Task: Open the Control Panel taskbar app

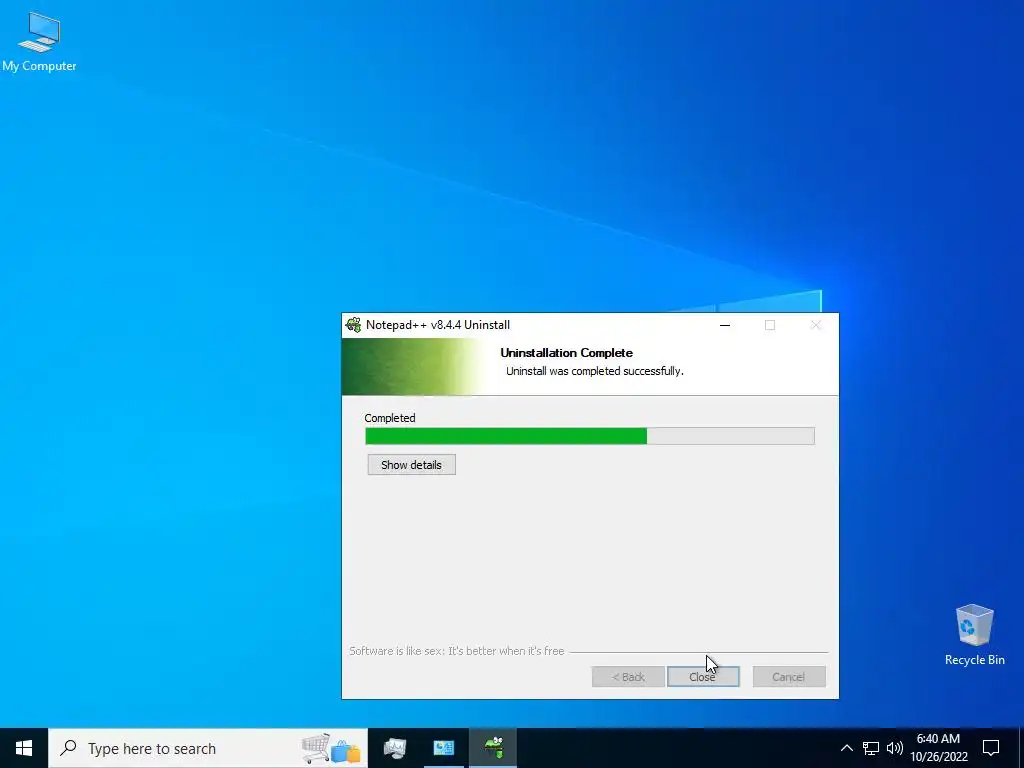Action: (443, 748)
